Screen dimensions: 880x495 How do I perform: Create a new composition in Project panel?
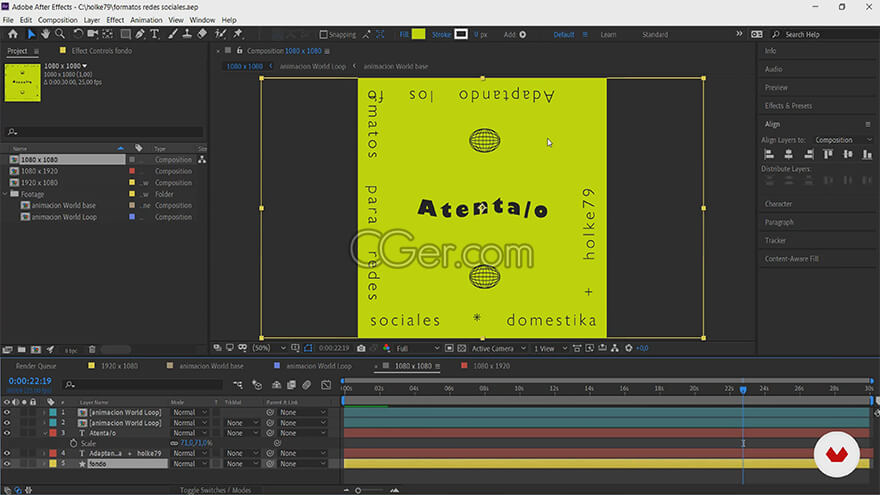click(x=36, y=350)
